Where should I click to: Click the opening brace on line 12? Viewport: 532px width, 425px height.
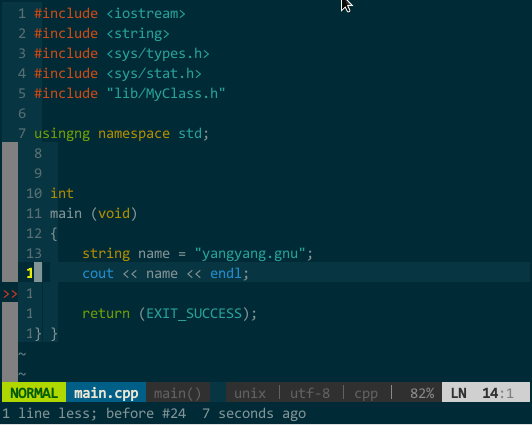point(54,234)
